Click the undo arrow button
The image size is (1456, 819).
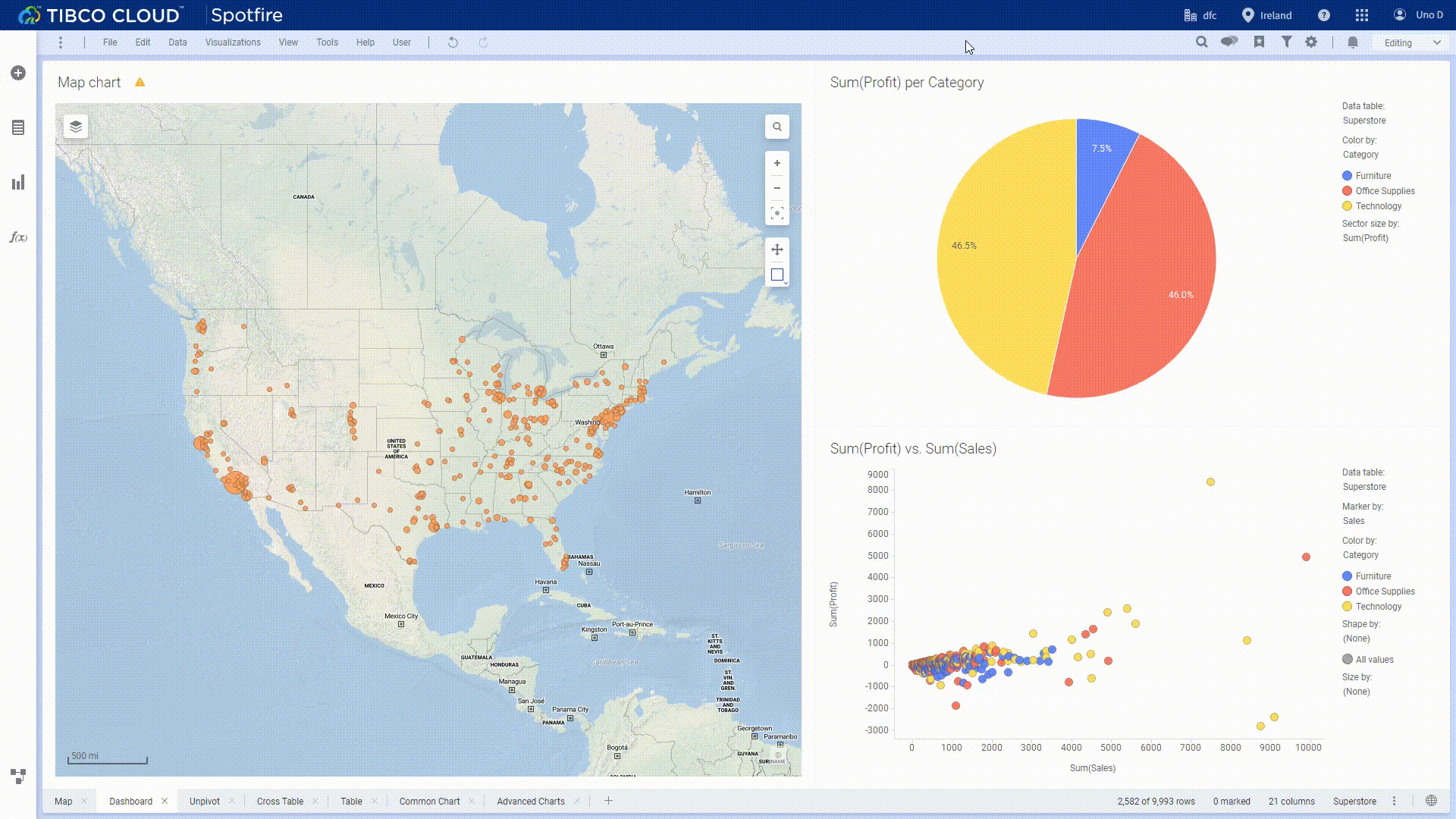pos(452,42)
